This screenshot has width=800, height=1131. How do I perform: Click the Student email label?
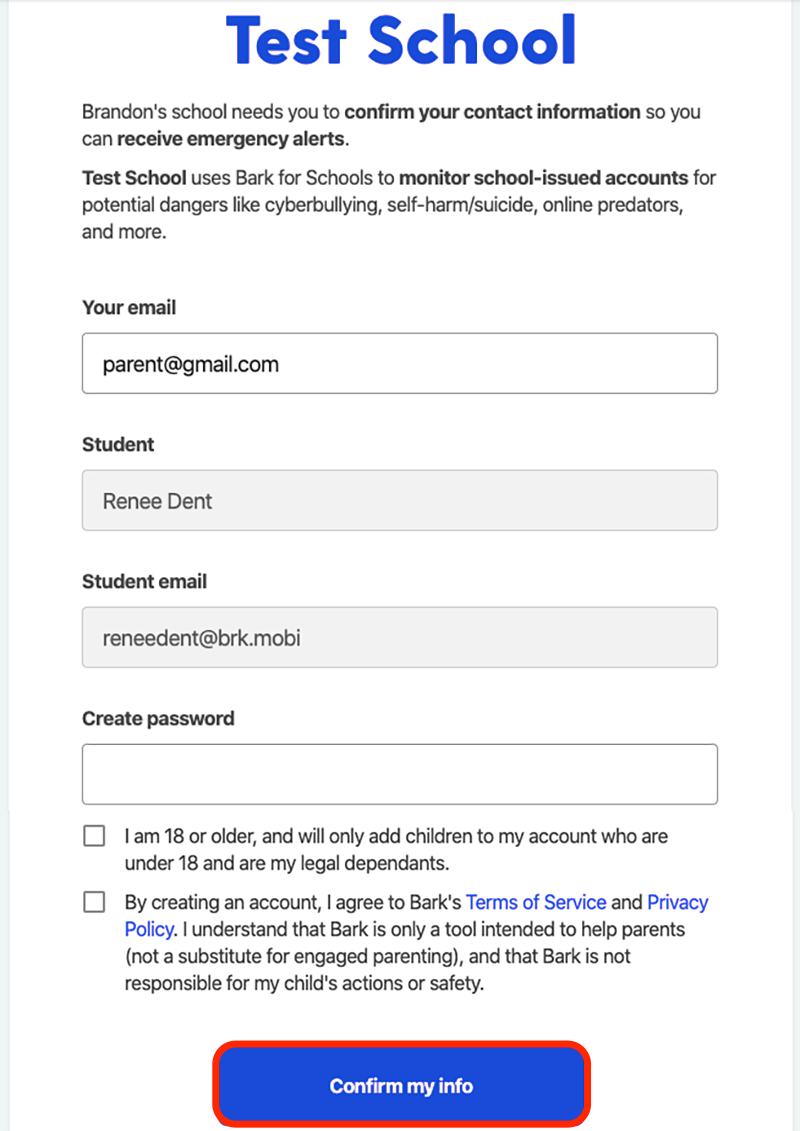coord(144,581)
